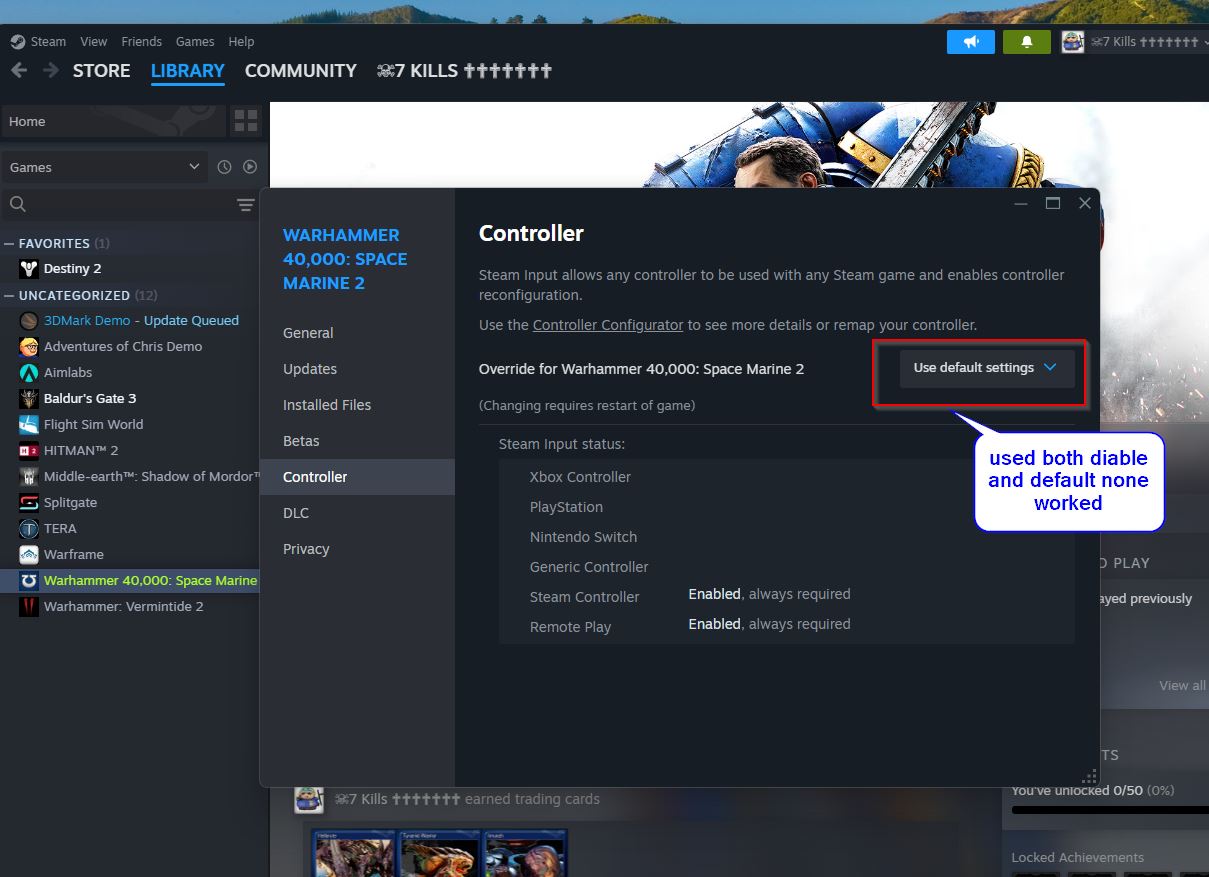Click the Steam logo icon in menu bar
This screenshot has width=1209, height=877.
point(17,41)
